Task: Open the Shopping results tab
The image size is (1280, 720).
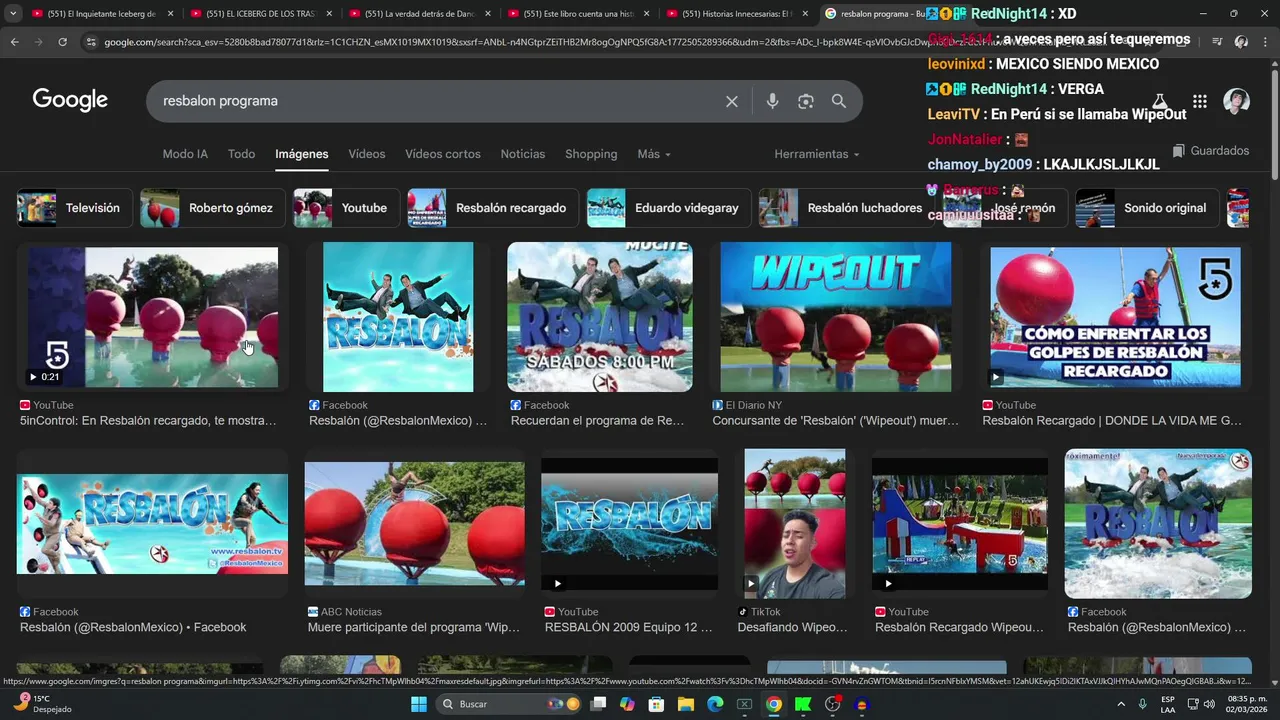Action: [591, 154]
